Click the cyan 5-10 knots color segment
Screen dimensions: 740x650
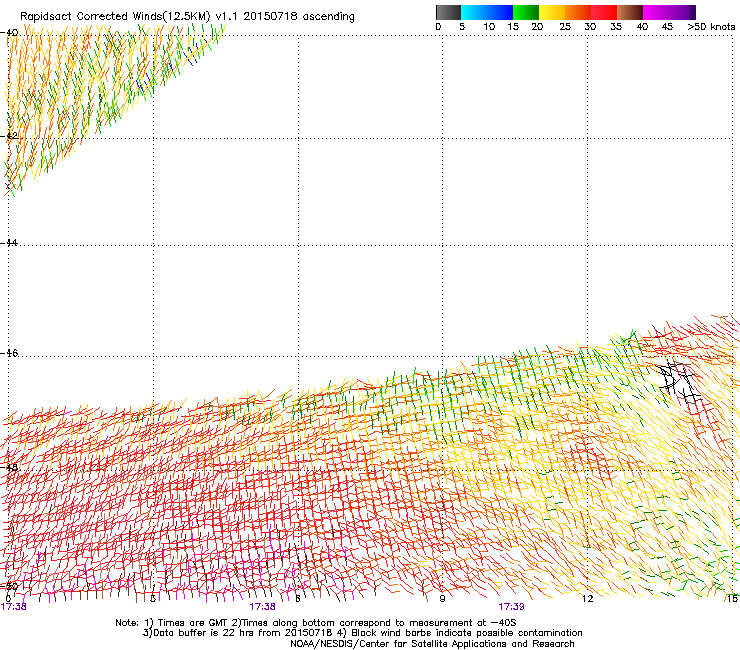474,12
